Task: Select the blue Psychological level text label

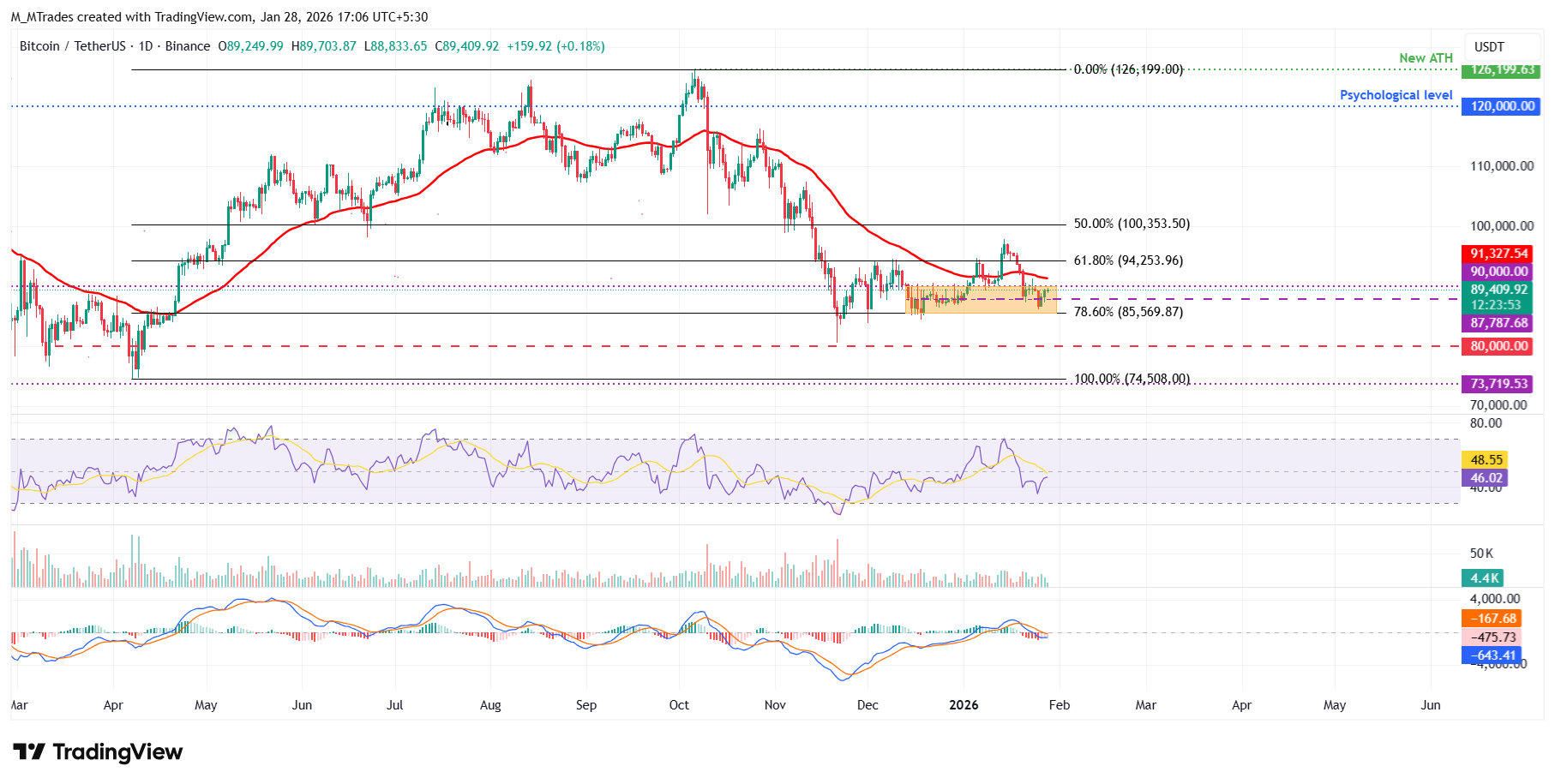Action: pyautogui.click(x=1396, y=95)
